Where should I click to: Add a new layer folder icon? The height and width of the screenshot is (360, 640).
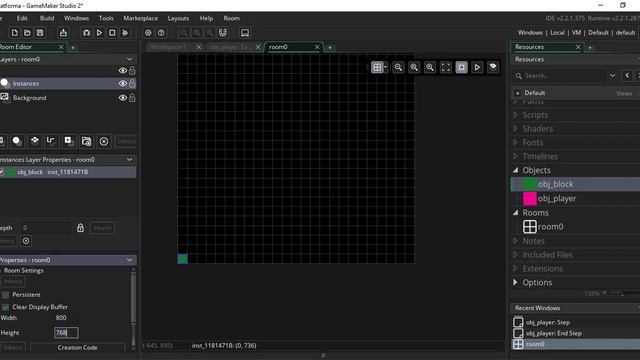86,141
